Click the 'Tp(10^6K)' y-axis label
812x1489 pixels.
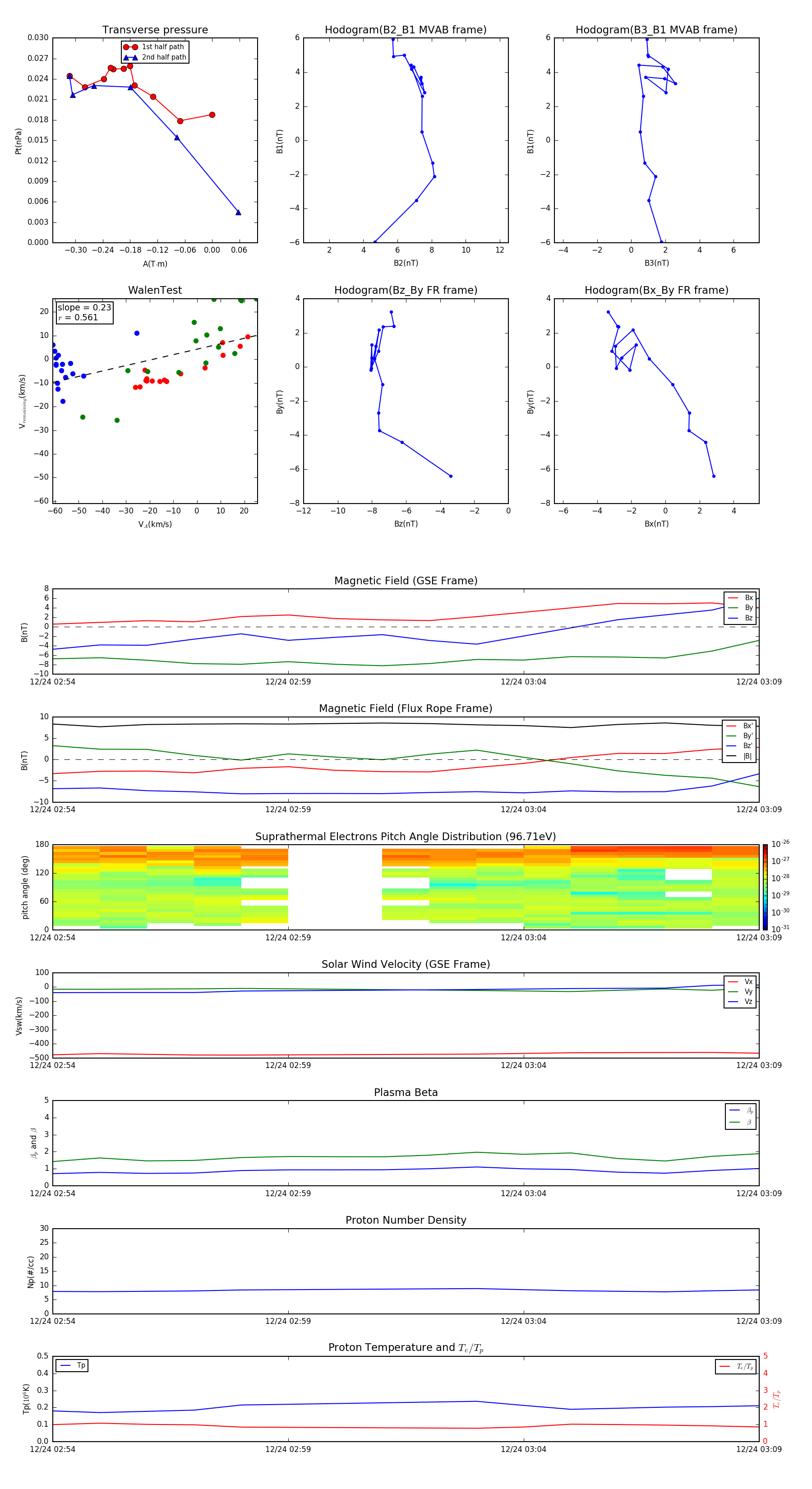26,1399
